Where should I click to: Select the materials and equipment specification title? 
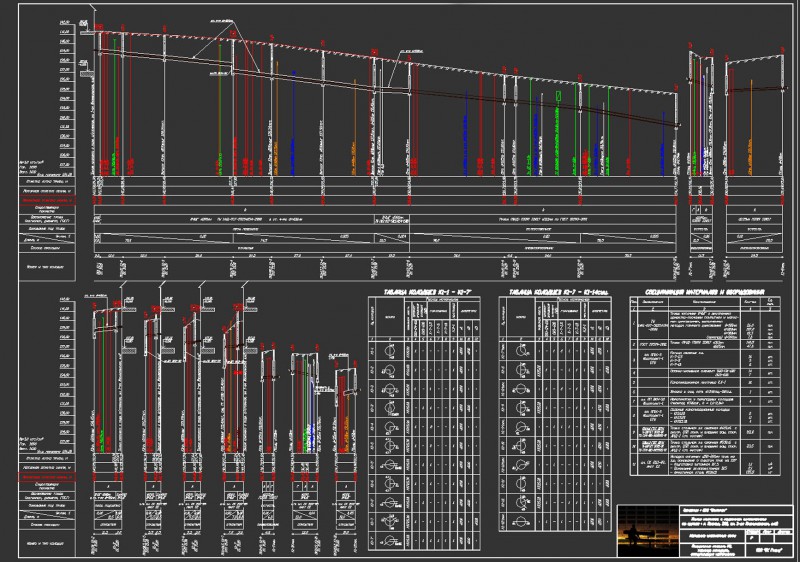pyautogui.click(x=705, y=292)
